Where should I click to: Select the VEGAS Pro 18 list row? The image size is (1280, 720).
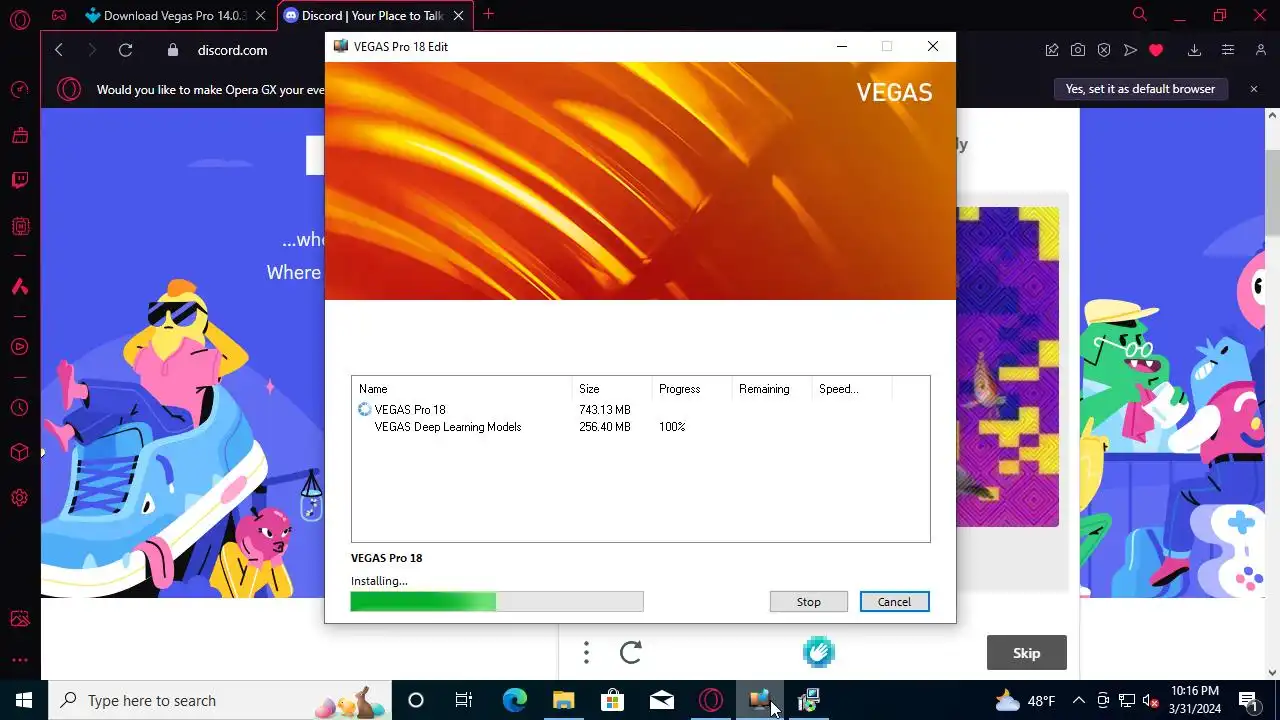click(x=640, y=409)
